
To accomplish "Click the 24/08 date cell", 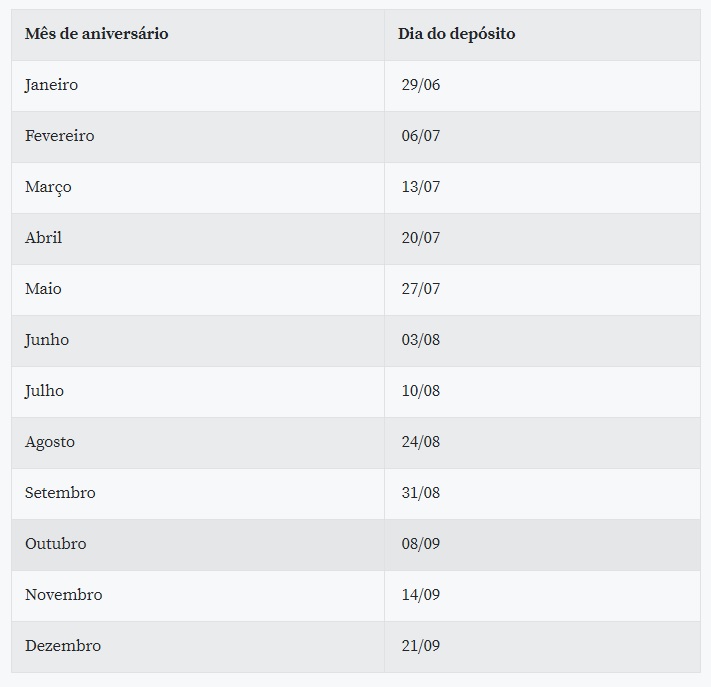I will (x=421, y=442).
